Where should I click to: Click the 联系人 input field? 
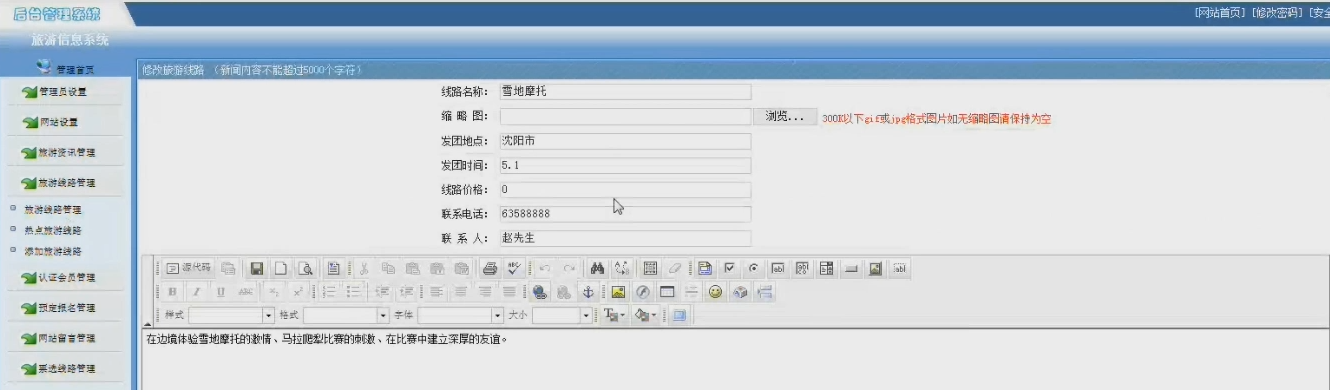tap(625, 238)
